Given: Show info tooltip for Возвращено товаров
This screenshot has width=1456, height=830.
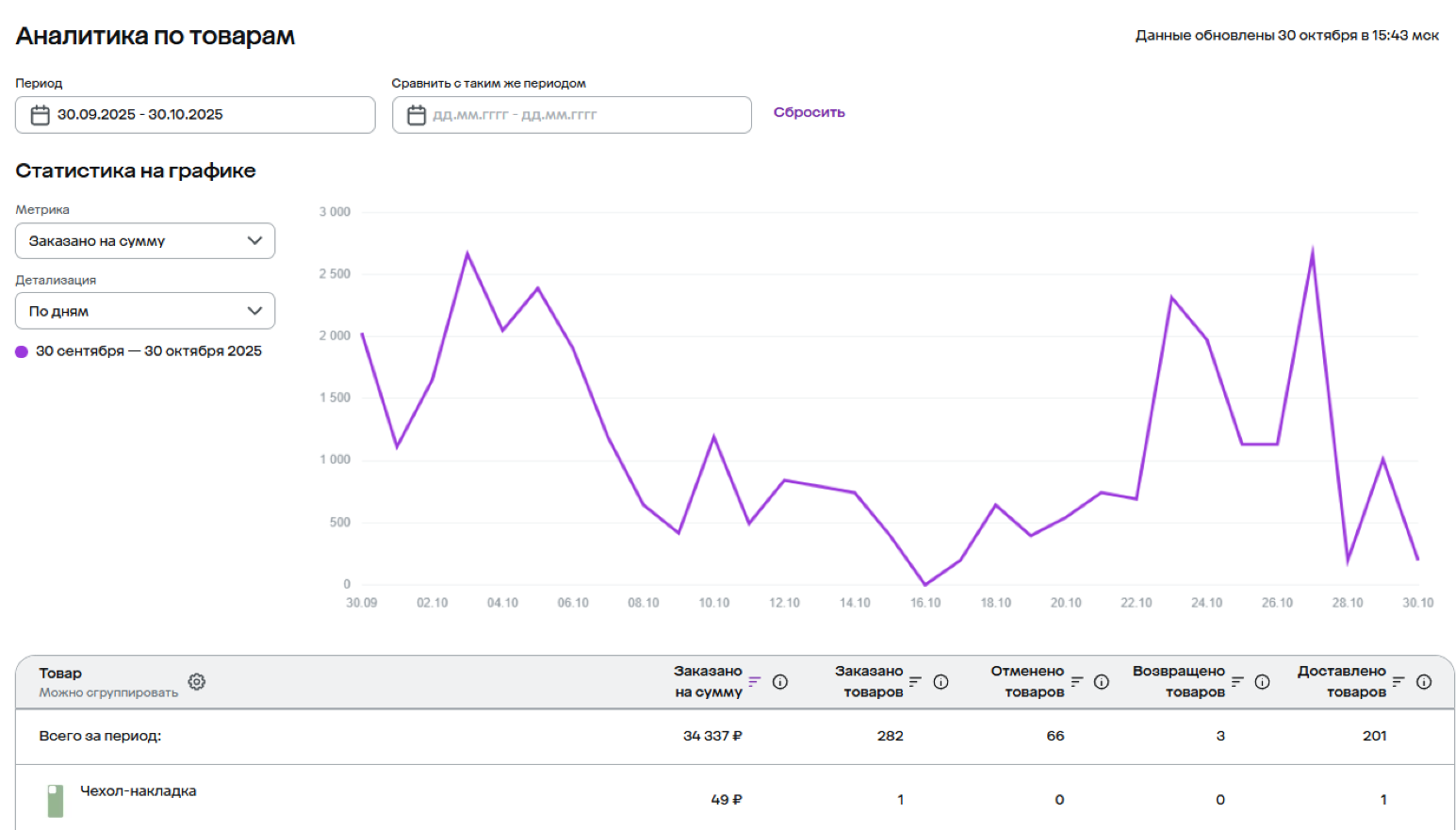Looking at the screenshot, I should [x=1262, y=682].
